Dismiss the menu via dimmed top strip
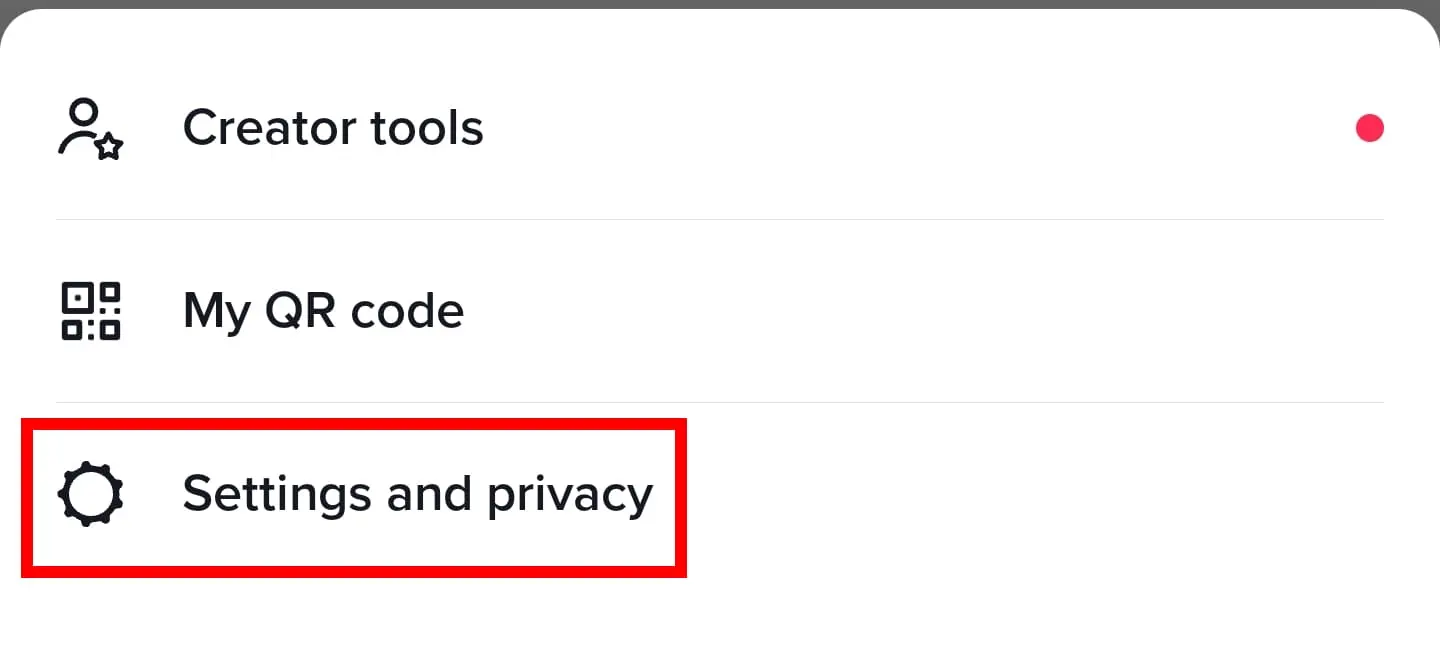Image resolution: width=1440 pixels, height=662 pixels. tap(720, 4)
